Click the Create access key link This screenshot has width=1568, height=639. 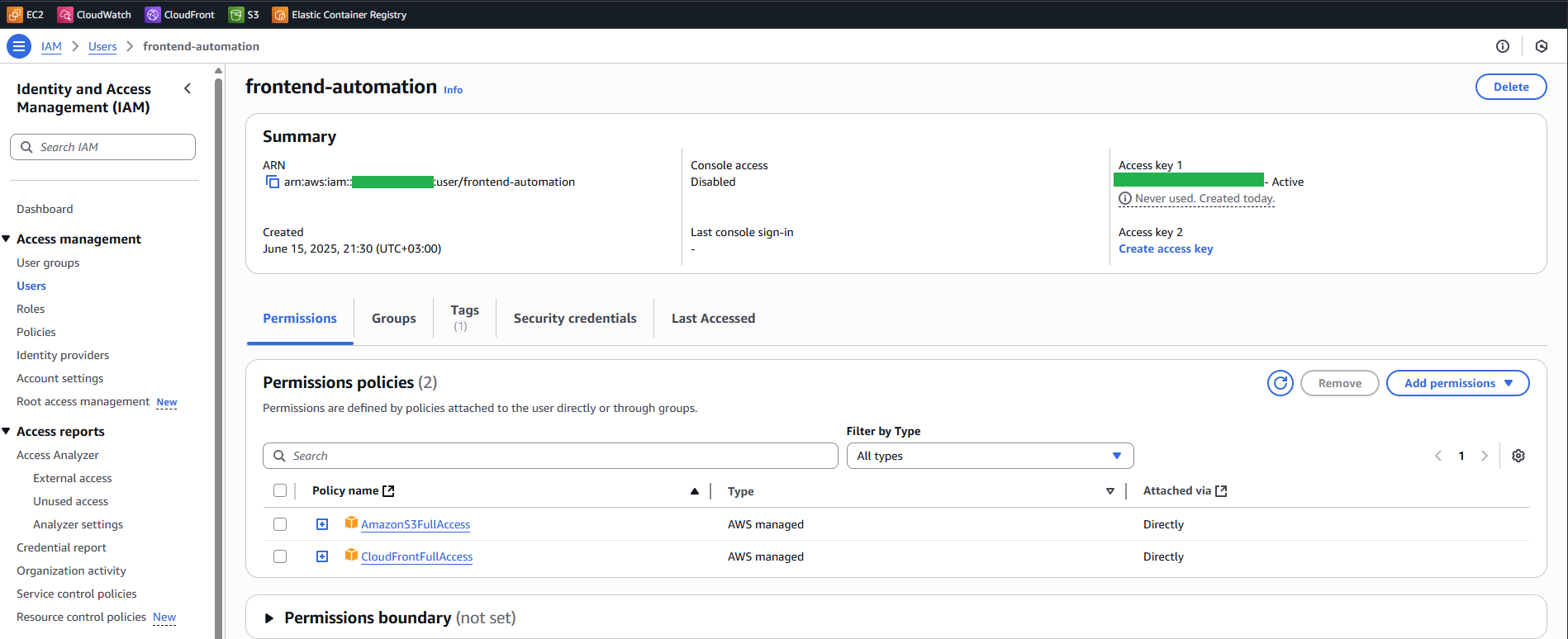click(1166, 248)
